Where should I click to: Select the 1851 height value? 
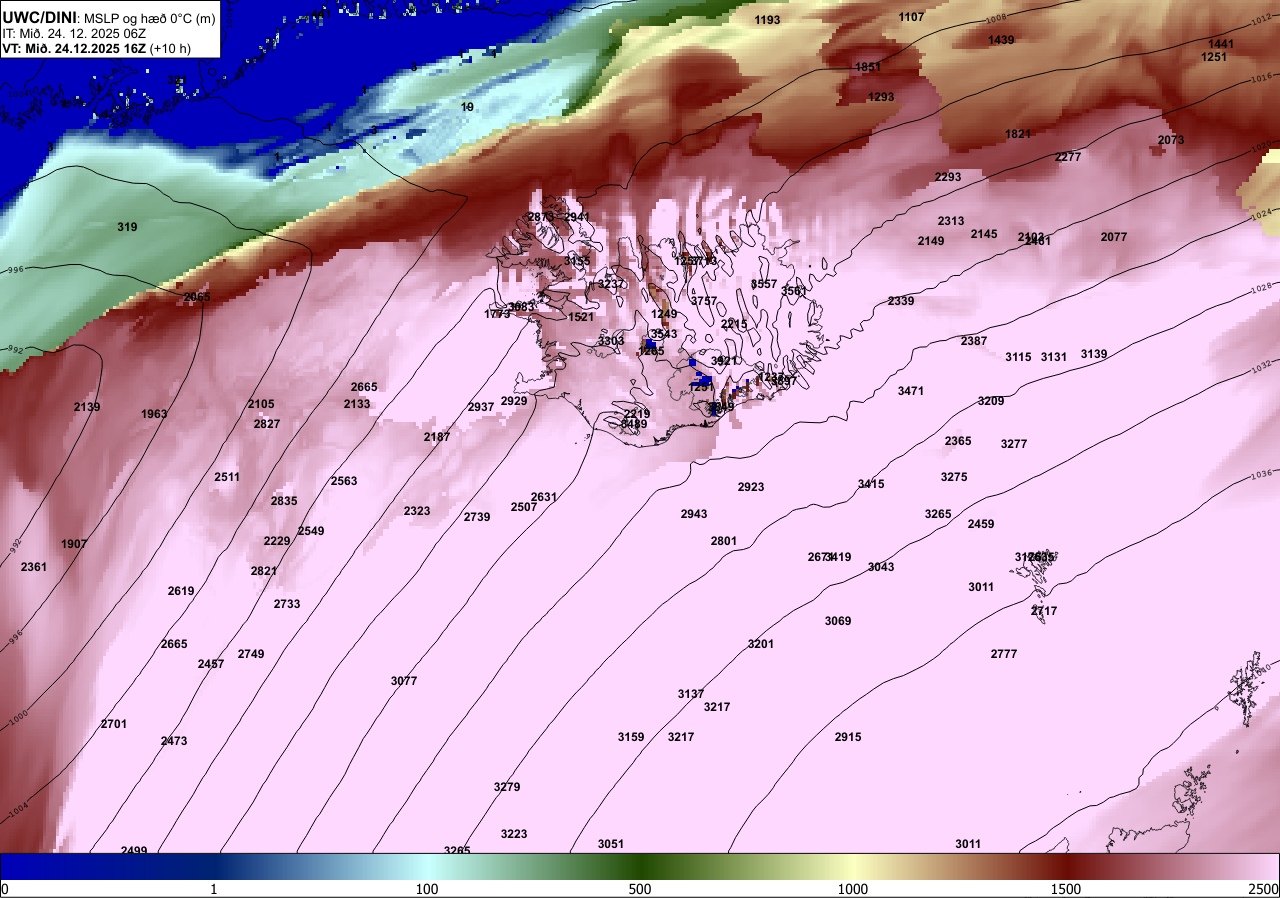(x=868, y=67)
